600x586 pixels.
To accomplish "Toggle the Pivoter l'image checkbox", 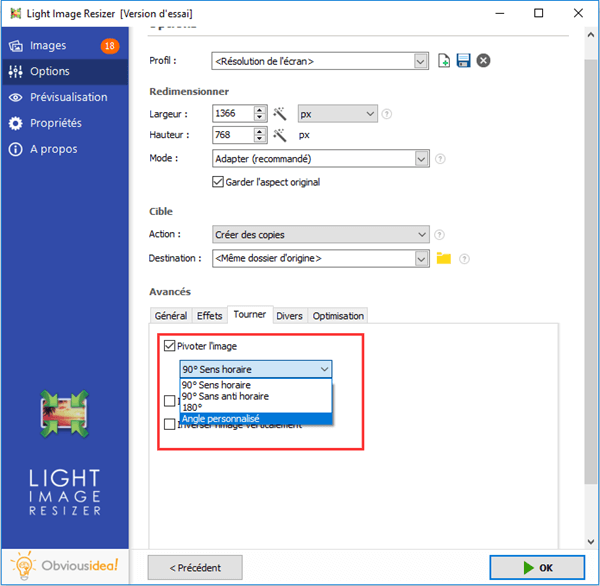I will point(170,346).
